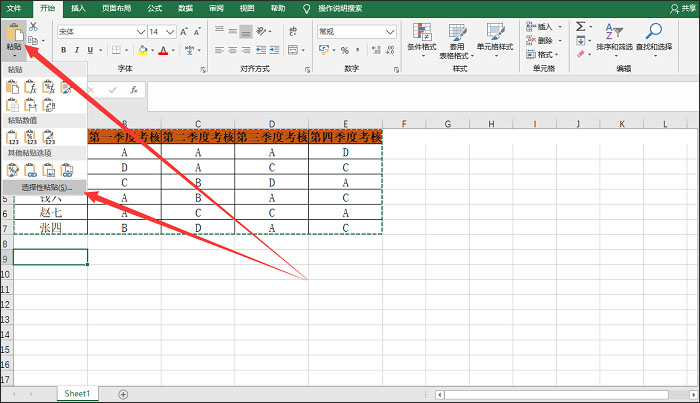The height and width of the screenshot is (403, 700).
Task: Choose the Paste Values icon
Action: (x=12, y=137)
